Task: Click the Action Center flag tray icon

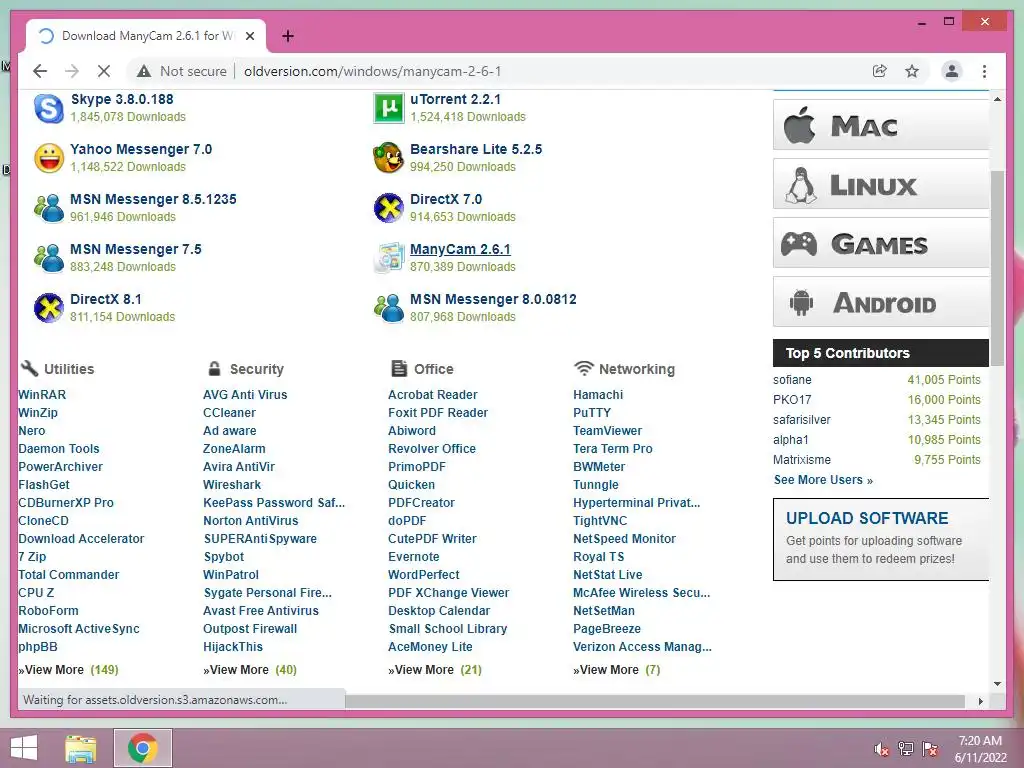Action: pyautogui.click(x=930, y=749)
